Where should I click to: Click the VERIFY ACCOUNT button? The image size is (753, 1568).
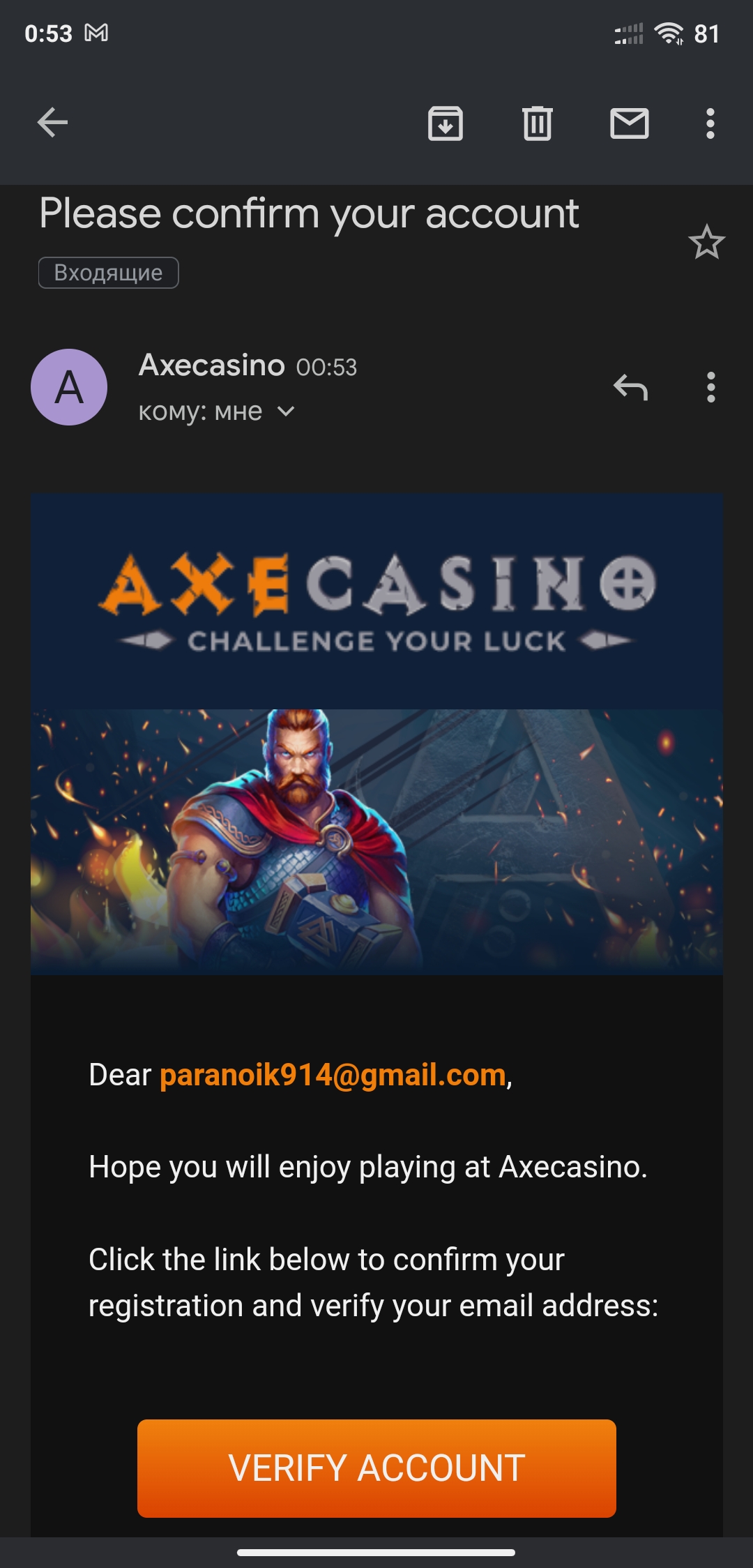point(376,1468)
